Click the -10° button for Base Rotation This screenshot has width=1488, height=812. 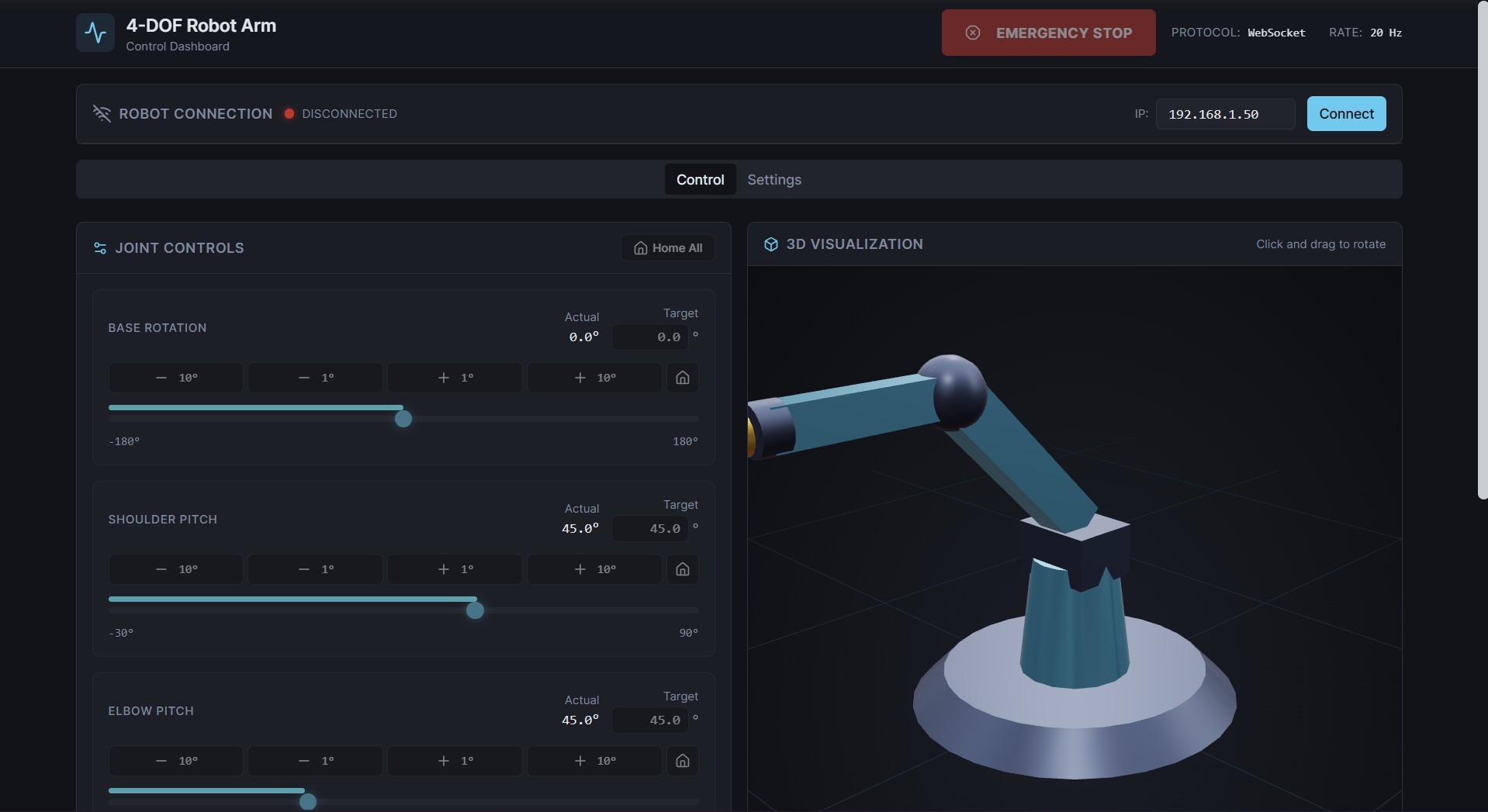click(175, 378)
